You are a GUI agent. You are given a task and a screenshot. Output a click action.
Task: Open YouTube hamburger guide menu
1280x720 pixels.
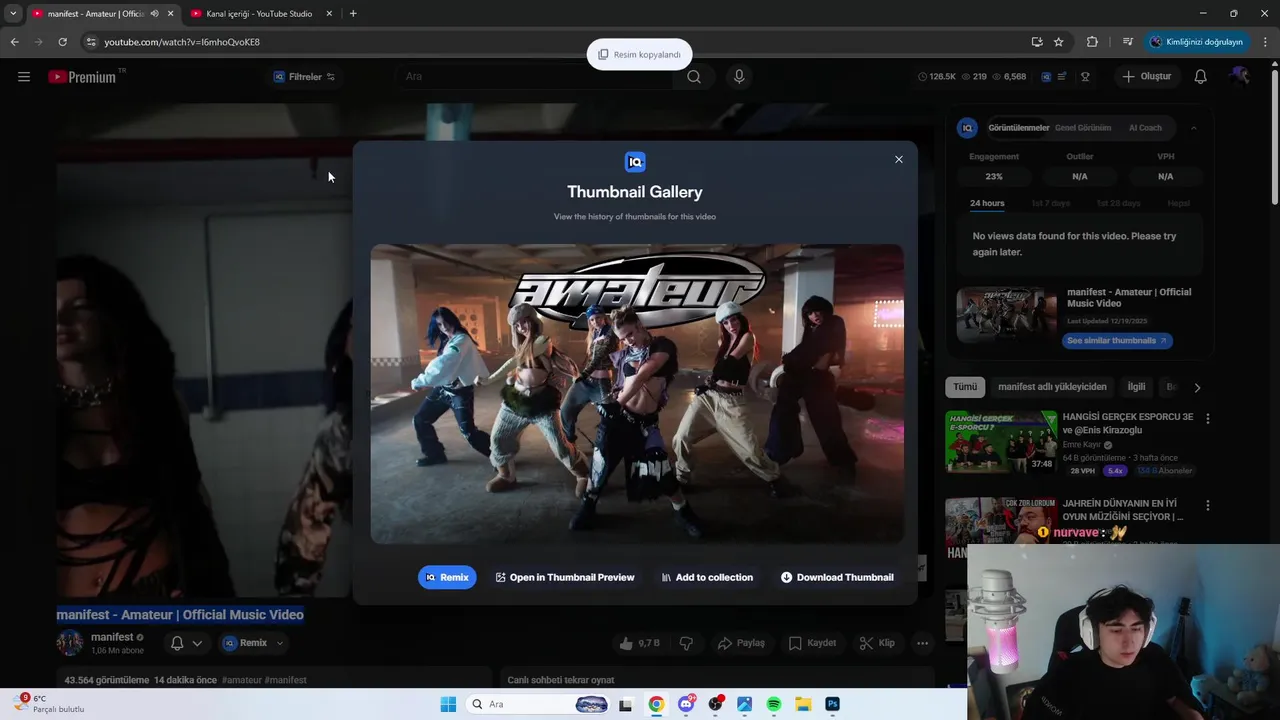[x=24, y=77]
